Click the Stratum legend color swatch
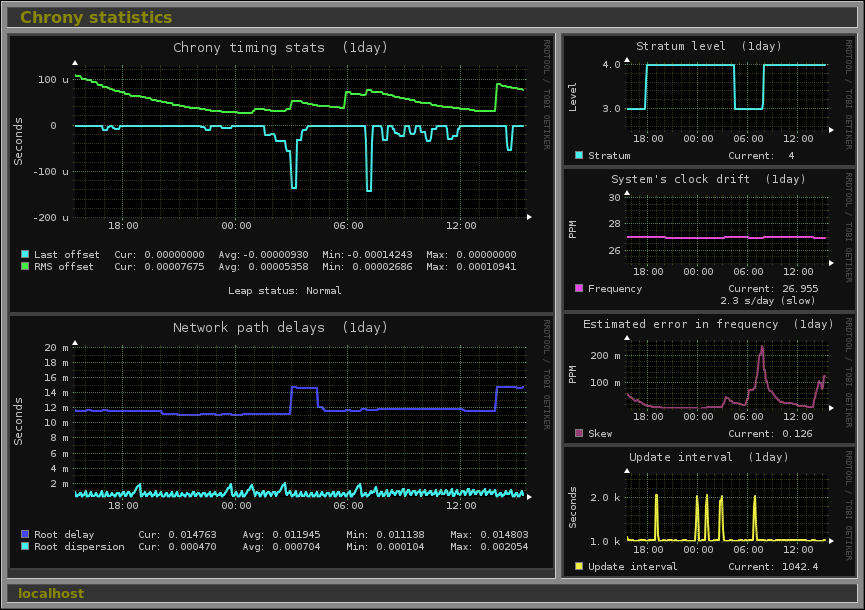The width and height of the screenshot is (865, 610). 579,156
